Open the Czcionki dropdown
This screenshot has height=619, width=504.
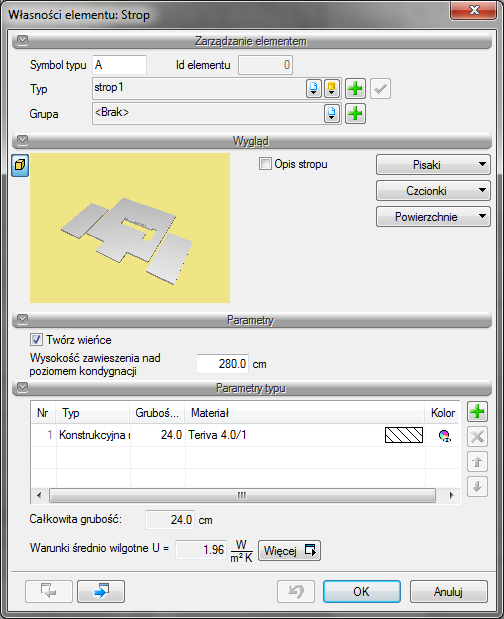pos(433,191)
